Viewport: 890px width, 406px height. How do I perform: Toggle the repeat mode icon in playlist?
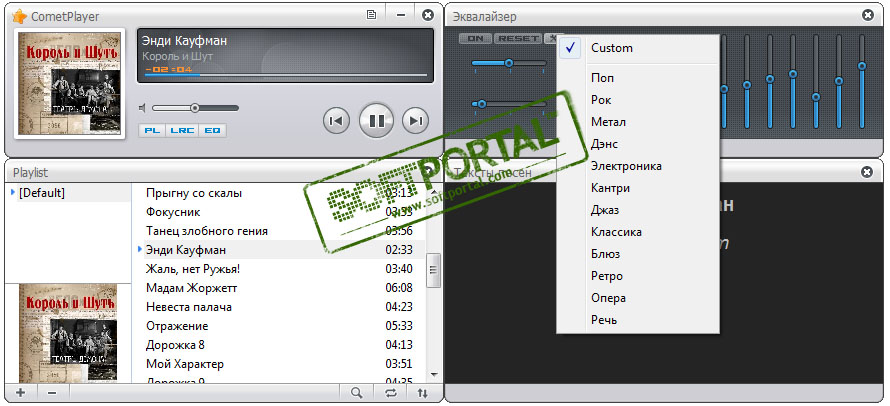(x=391, y=392)
